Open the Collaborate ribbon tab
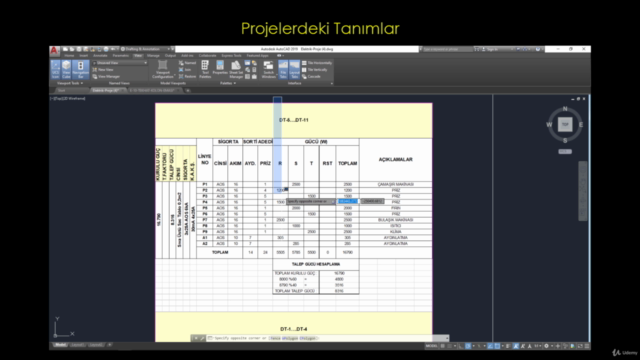Viewport: 640px width, 360px height. 207,56
